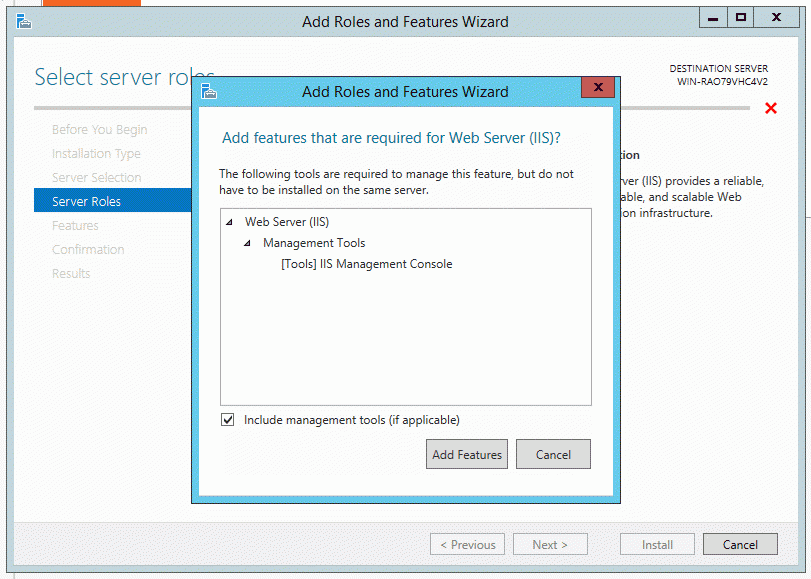Maximize the main wizard window
This screenshot has width=811, height=579.
[741, 18]
